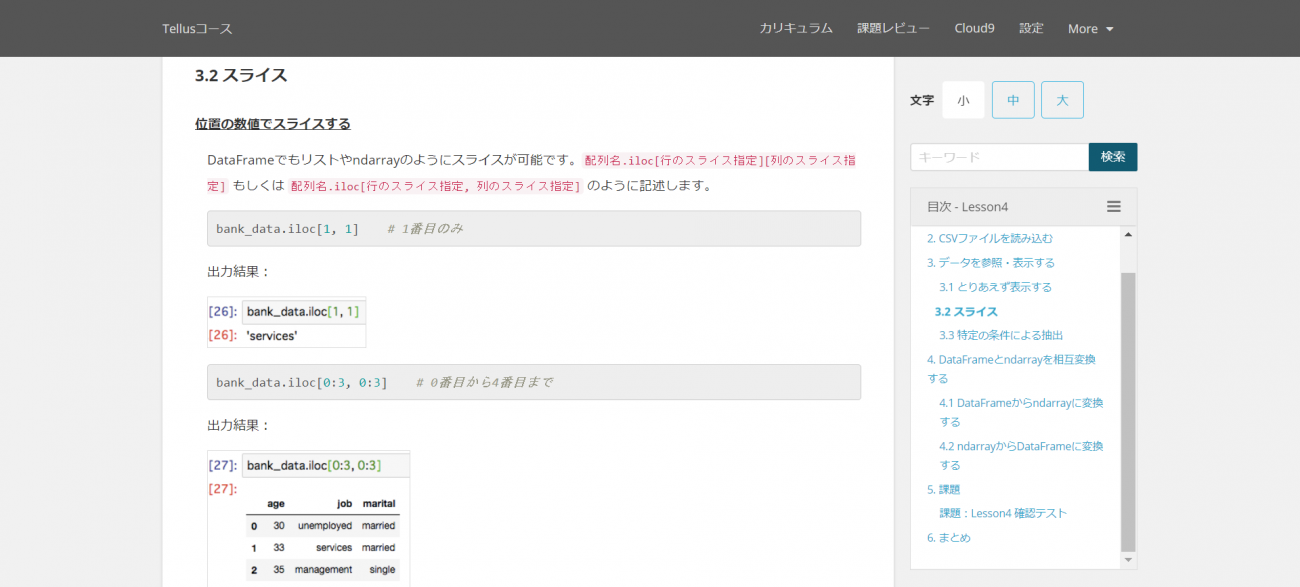This screenshot has width=1300, height=587.
Task: Jump to 3.3 特定の条件による抽出 section
Action: click(1001, 335)
